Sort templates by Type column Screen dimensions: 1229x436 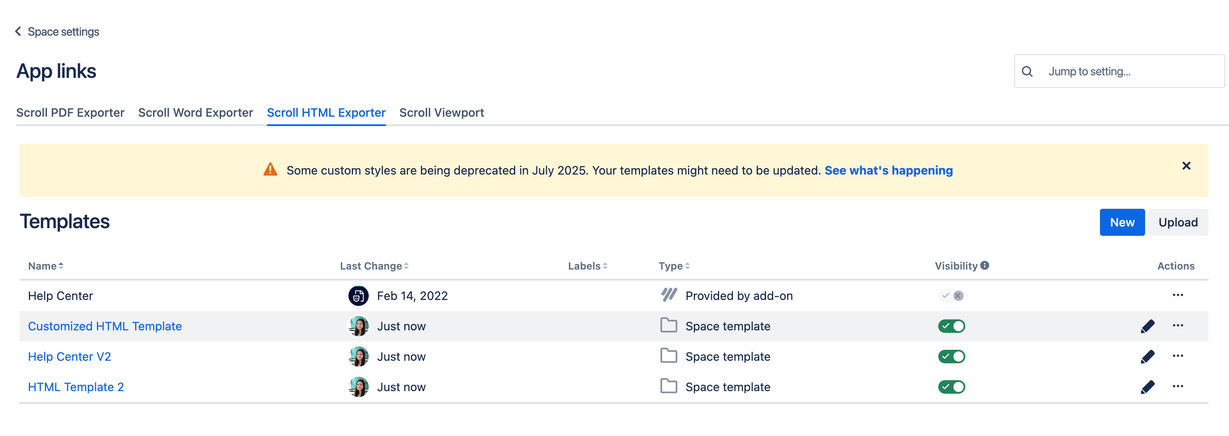673,266
